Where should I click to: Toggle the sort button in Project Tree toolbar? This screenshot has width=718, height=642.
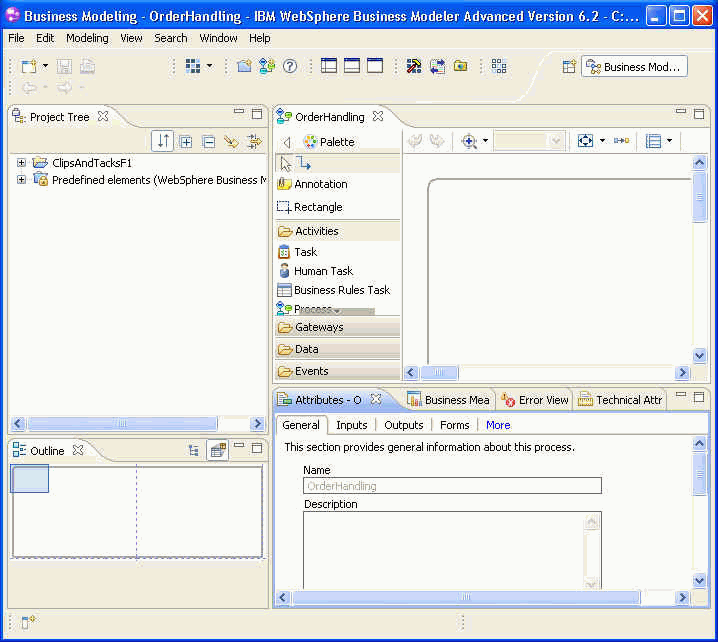click(x=164, y=142)
